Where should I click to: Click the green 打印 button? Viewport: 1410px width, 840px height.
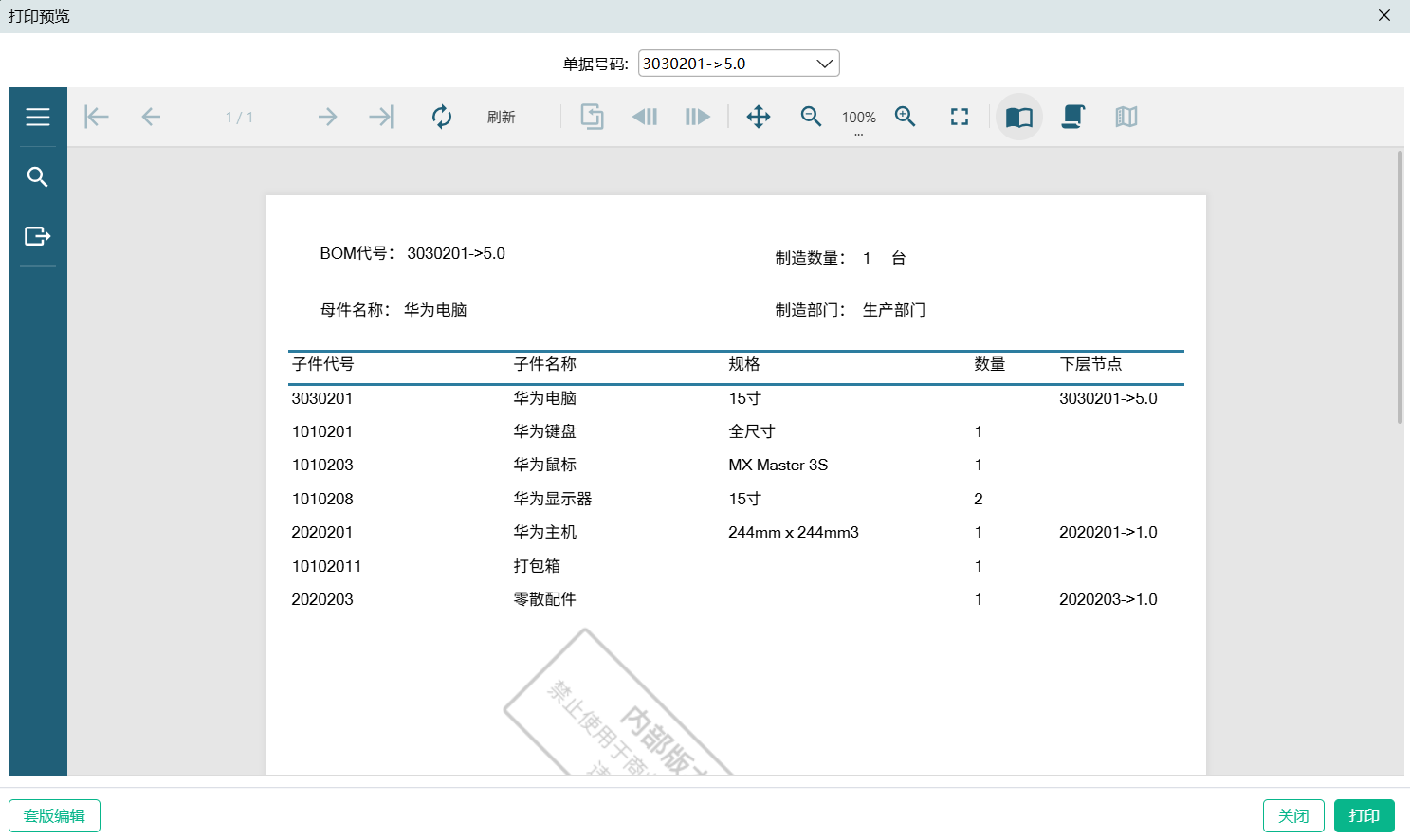[x=1364, y=815]
